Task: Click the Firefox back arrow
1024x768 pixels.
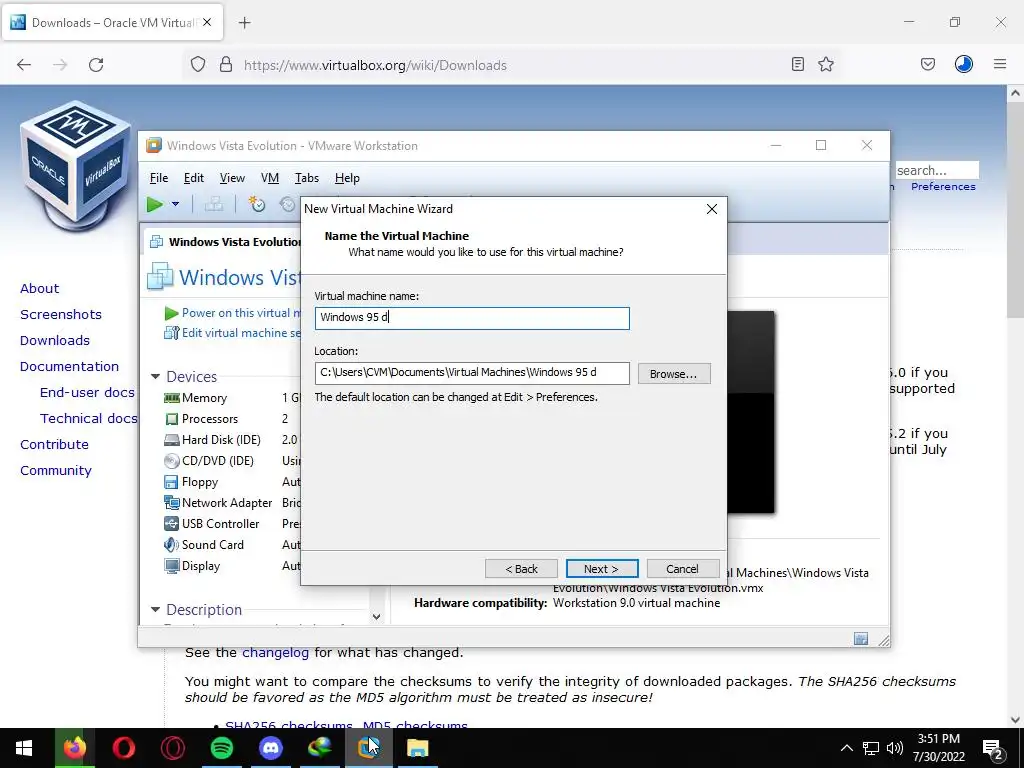Action: 24,65
